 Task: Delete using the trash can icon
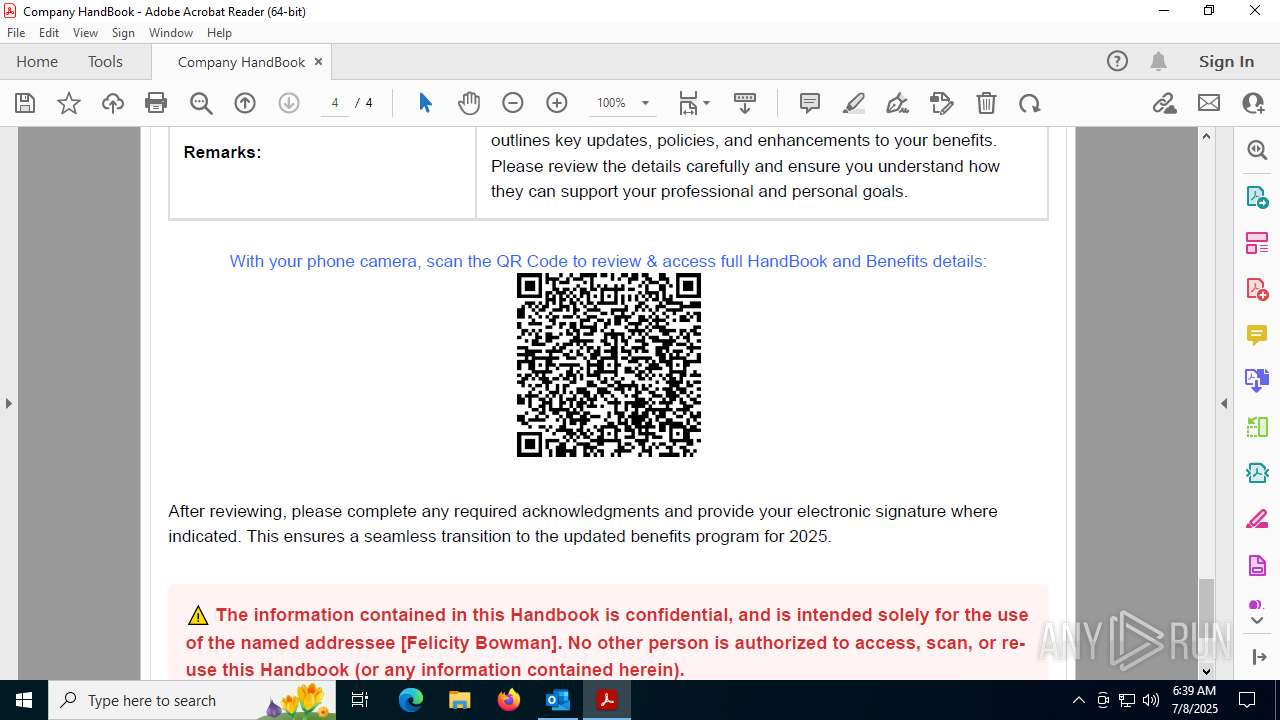point(986,103)
